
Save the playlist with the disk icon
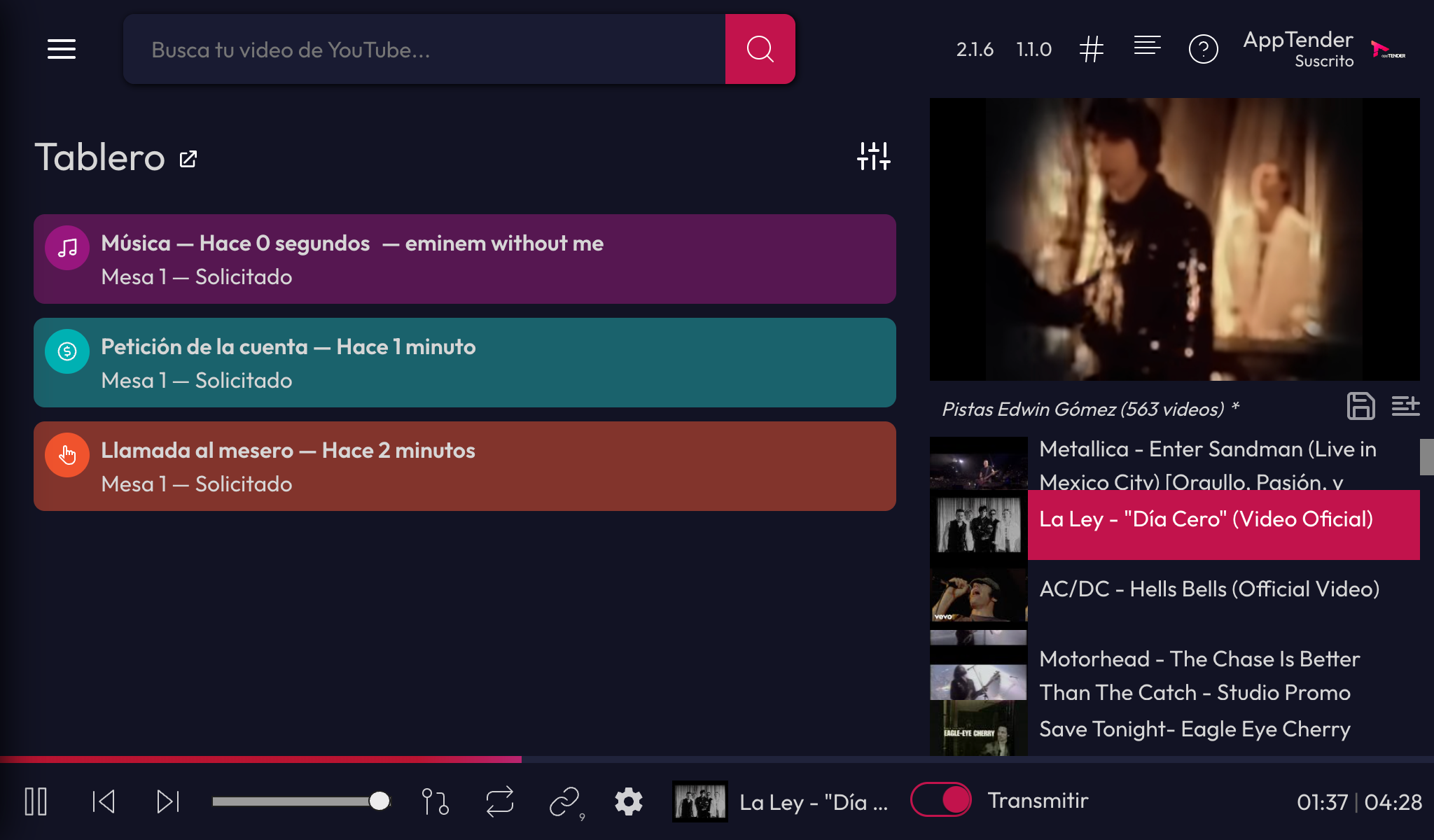(x=1360, y=406)
